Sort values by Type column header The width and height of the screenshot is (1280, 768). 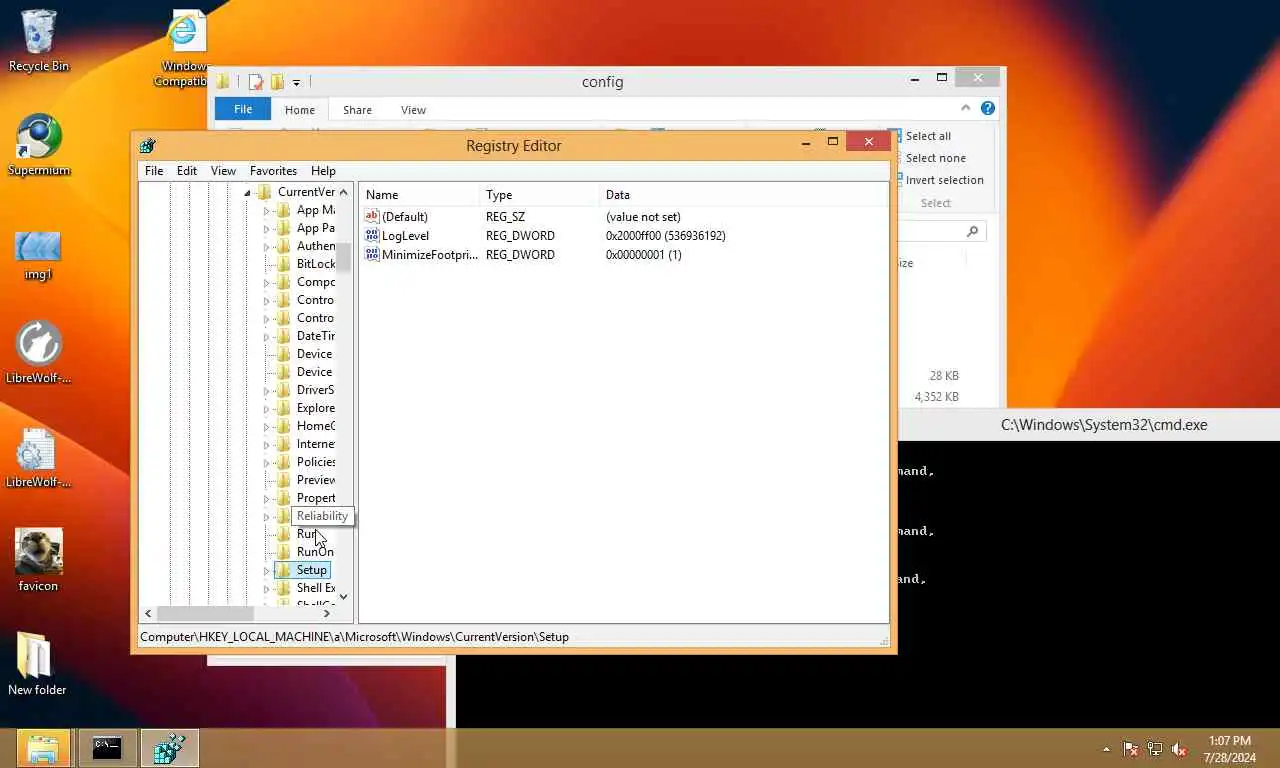pyautogui.click(x=540, y=195)
